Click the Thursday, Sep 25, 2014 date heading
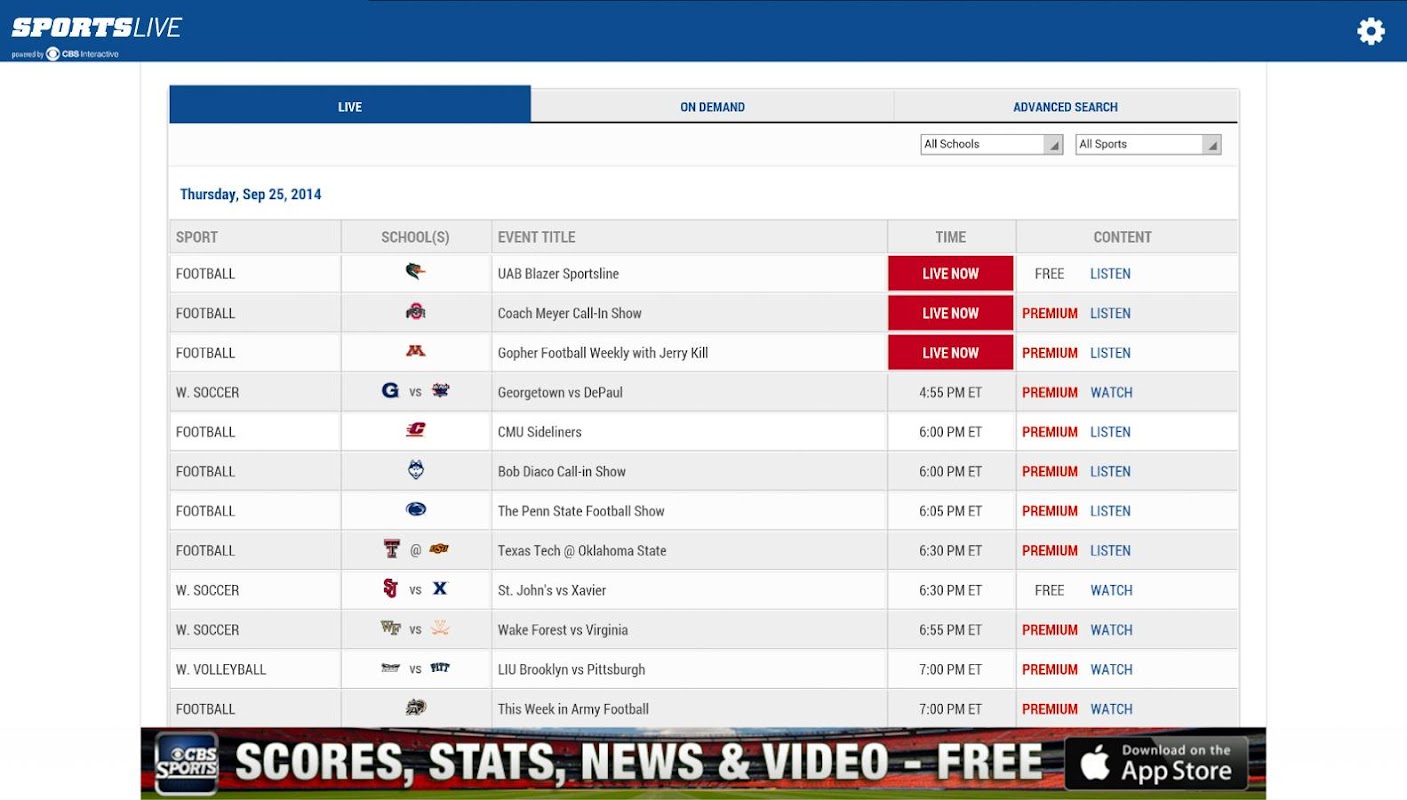The image size is (1407, 800). (x=251, y=194)
